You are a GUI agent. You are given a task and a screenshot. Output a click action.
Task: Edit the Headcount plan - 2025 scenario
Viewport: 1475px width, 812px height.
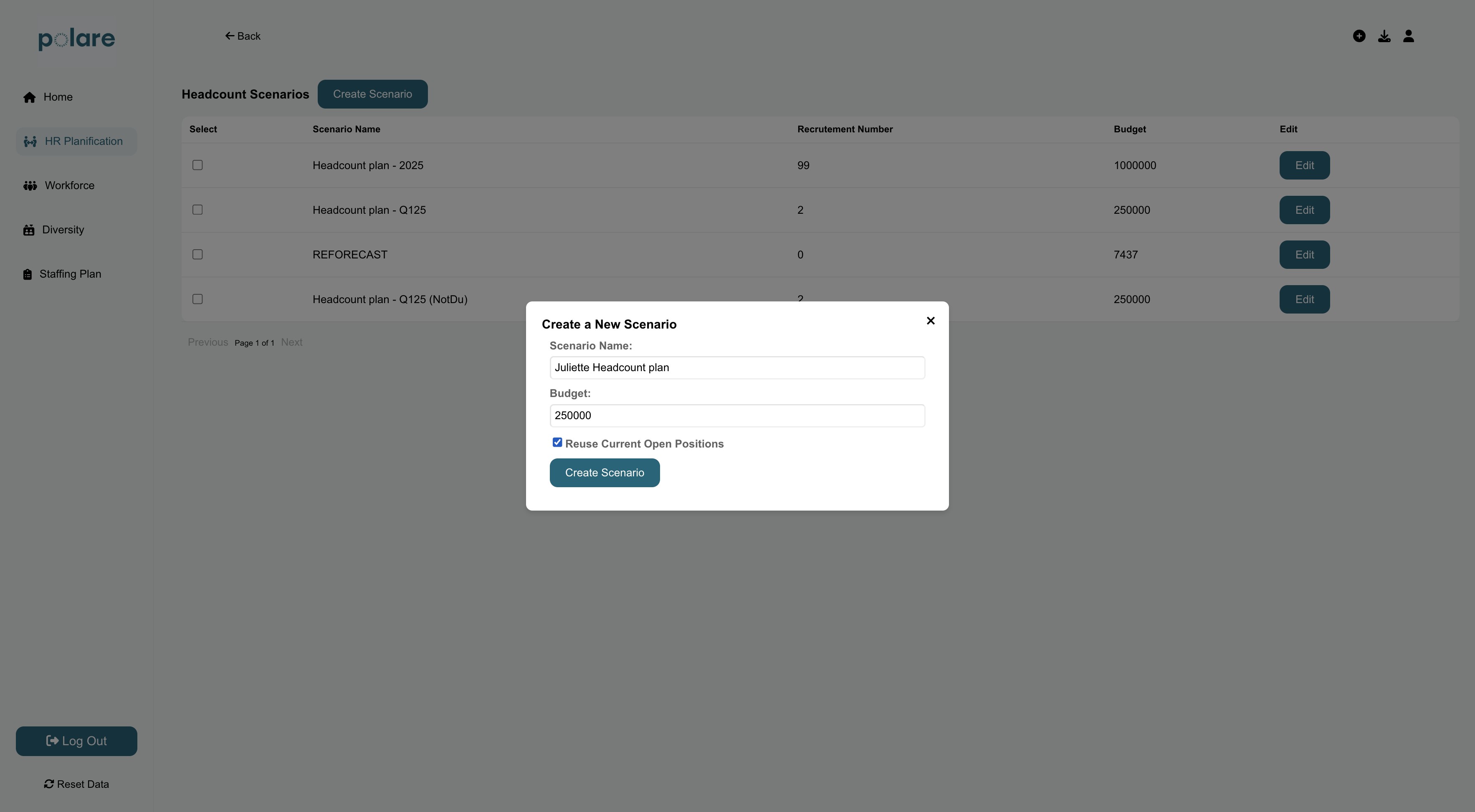click(1304, 165)
